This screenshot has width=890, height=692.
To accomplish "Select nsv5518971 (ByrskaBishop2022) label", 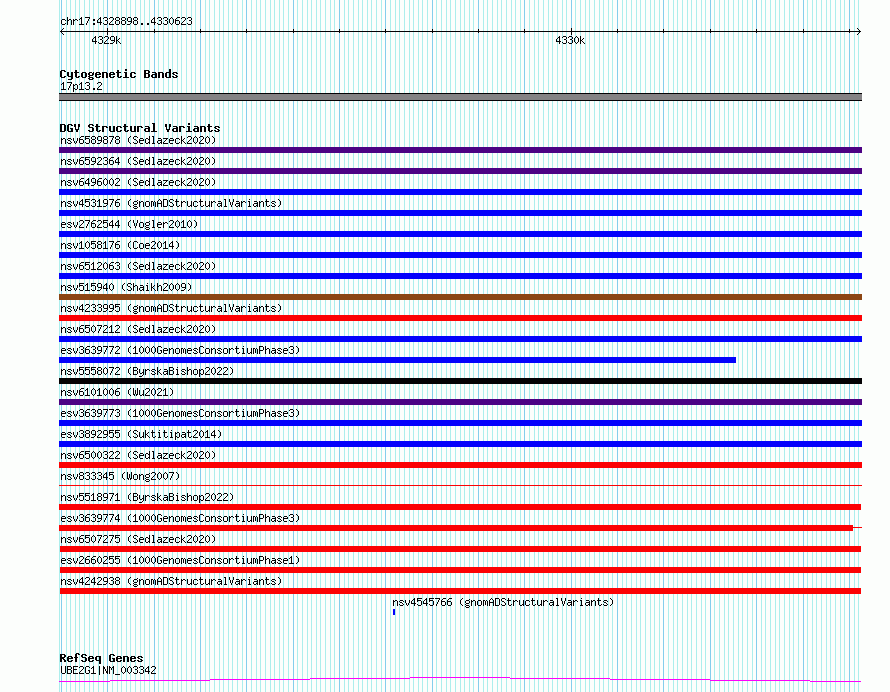I will 147,497.
